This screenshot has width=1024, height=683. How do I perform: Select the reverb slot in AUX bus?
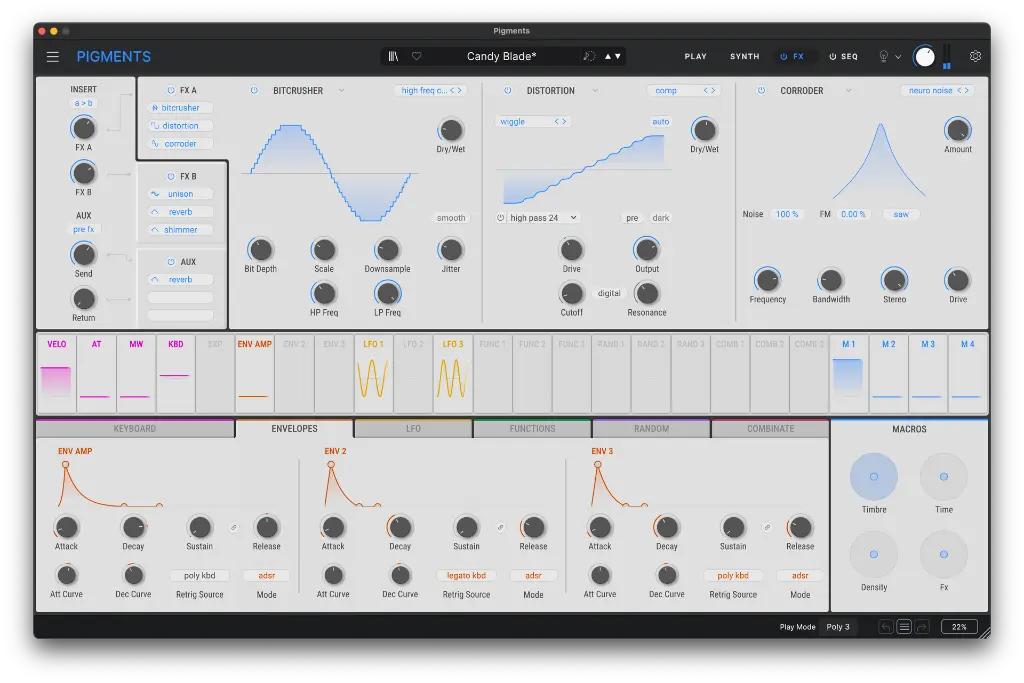tap(180, 279)
